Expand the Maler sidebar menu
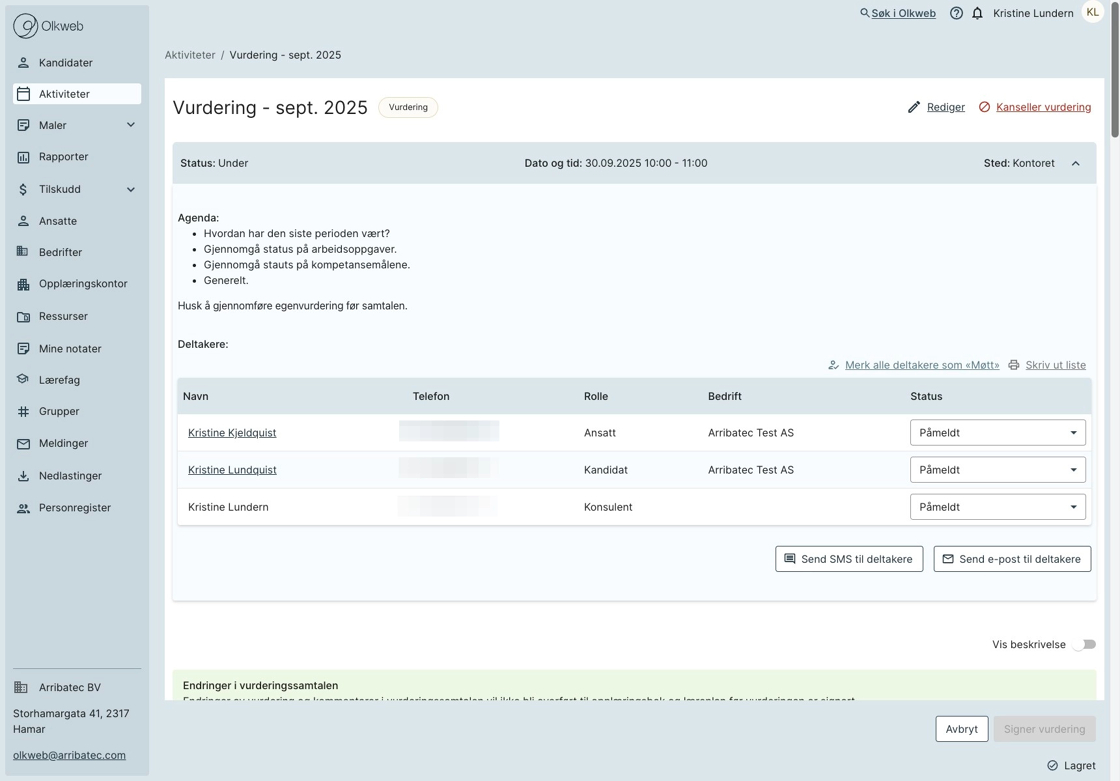The width and height of the screenshot is (1120, 781). pos(130,125)
